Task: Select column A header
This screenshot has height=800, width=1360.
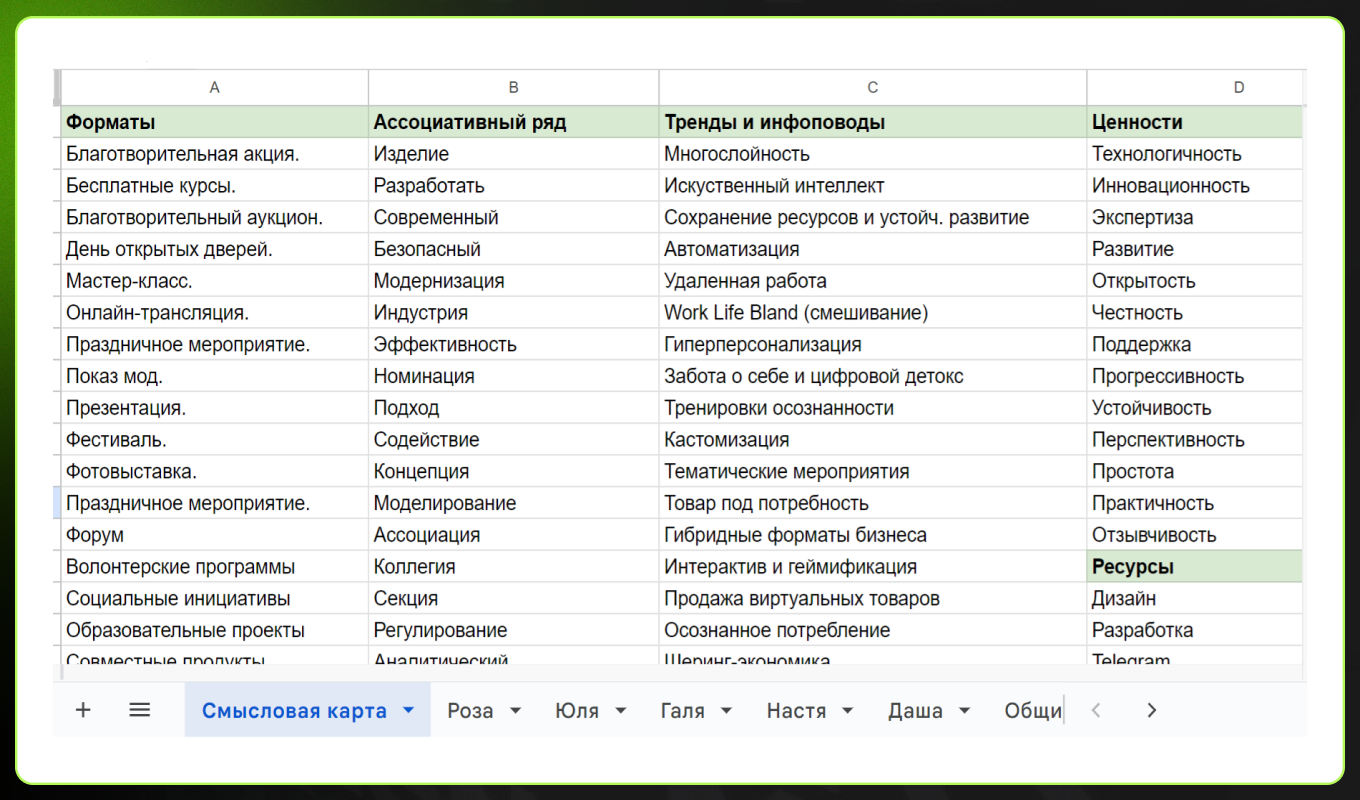Action: 214,88
